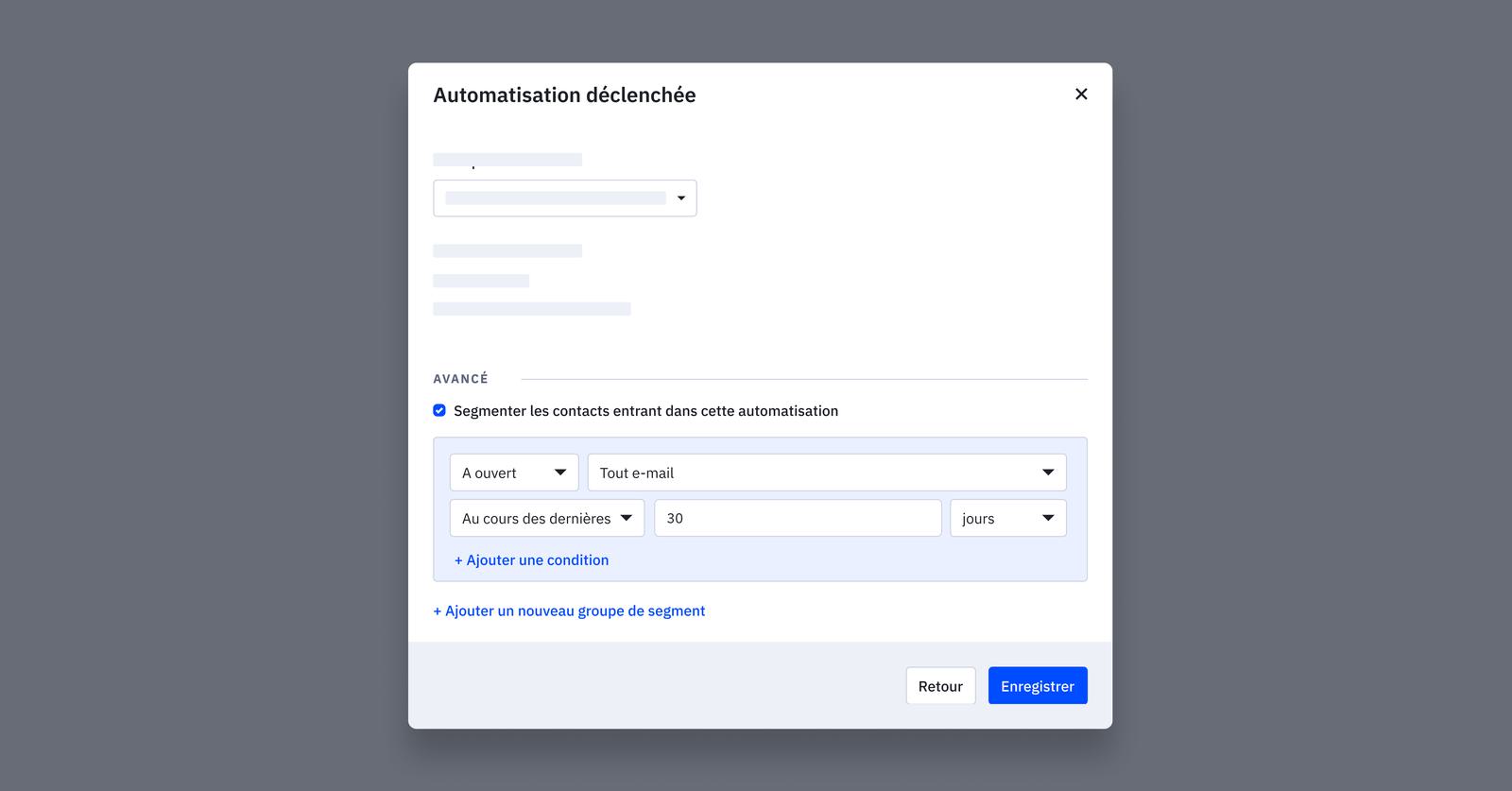Click the number field containing 30
The image size is (1512, 791).
point(798,518)
